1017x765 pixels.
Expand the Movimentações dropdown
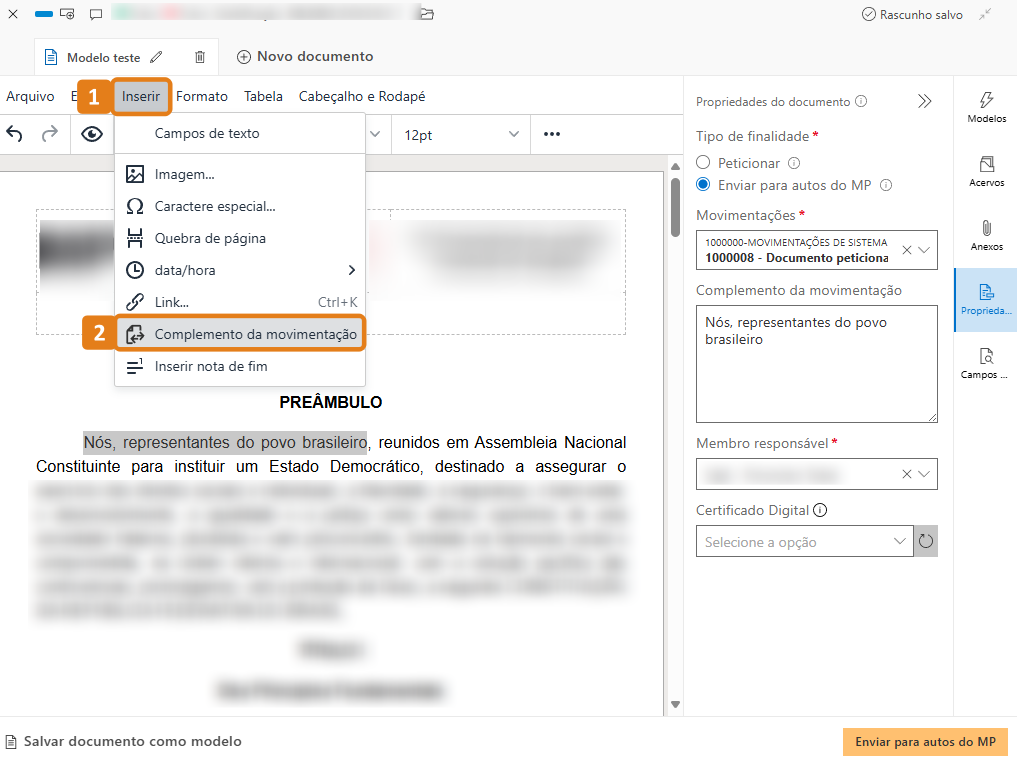coord(924,250)
